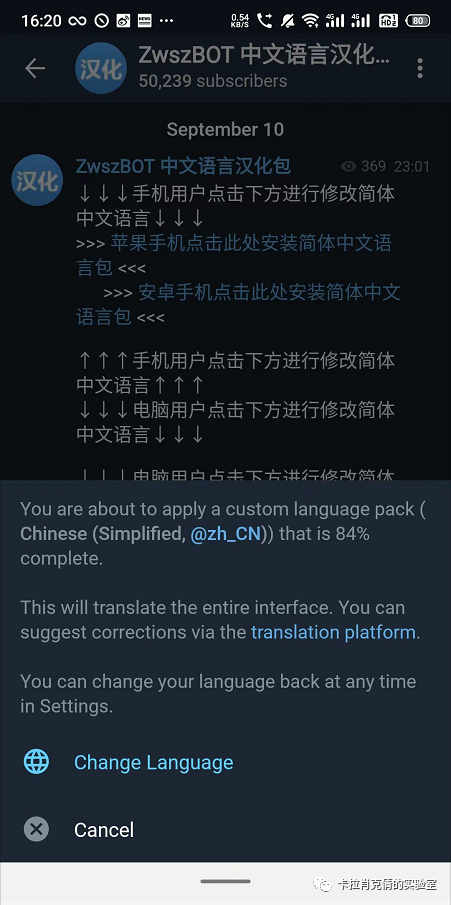Viewport: 451px width, 905px height.
Task: Open the Apple phone language pack link
Action: [234, 255]
